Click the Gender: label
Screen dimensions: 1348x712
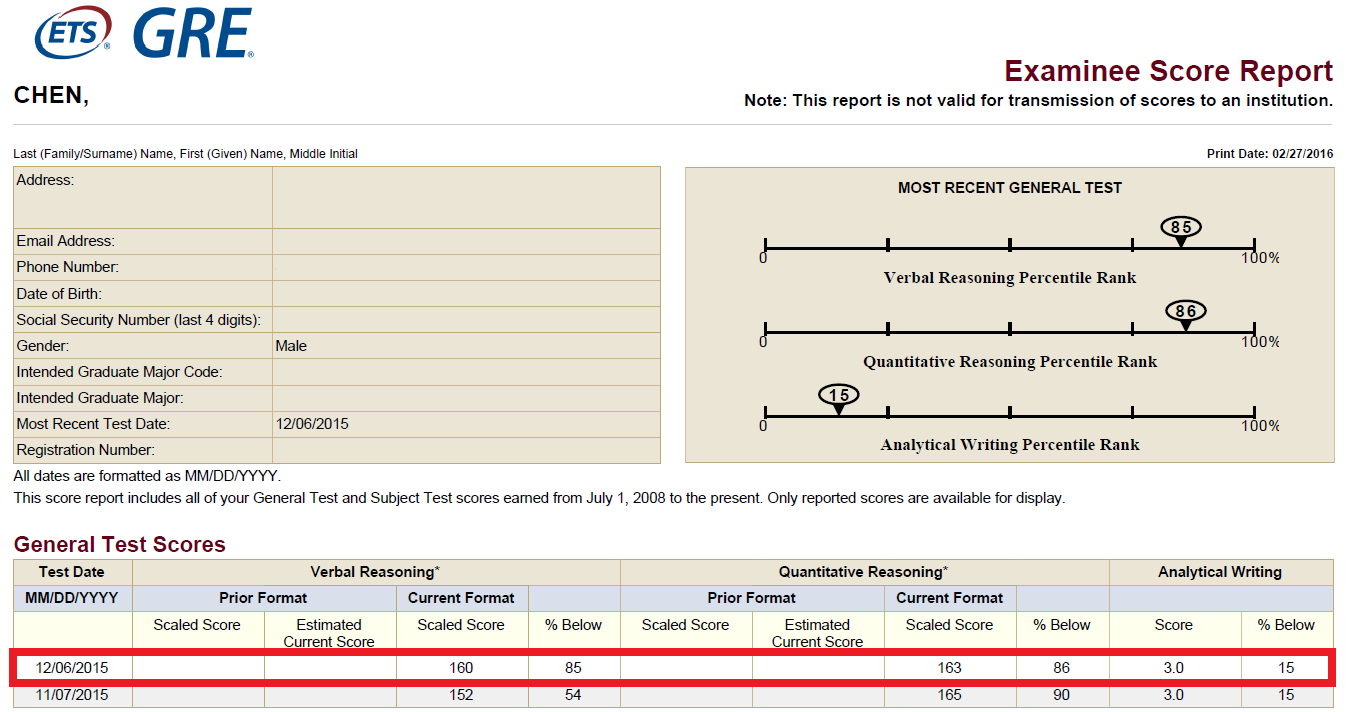[42, 346]
